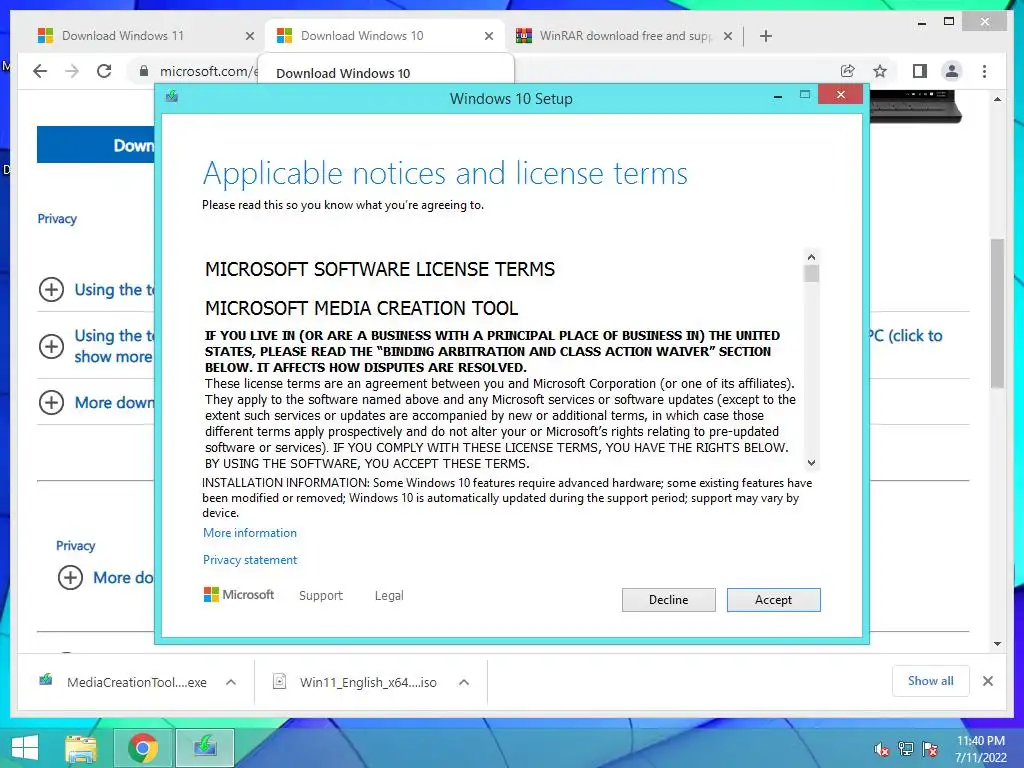This screenshot has height=768, width=1024.
Task: Close the Download Windows 10 tab
Action: pos(488,37)
